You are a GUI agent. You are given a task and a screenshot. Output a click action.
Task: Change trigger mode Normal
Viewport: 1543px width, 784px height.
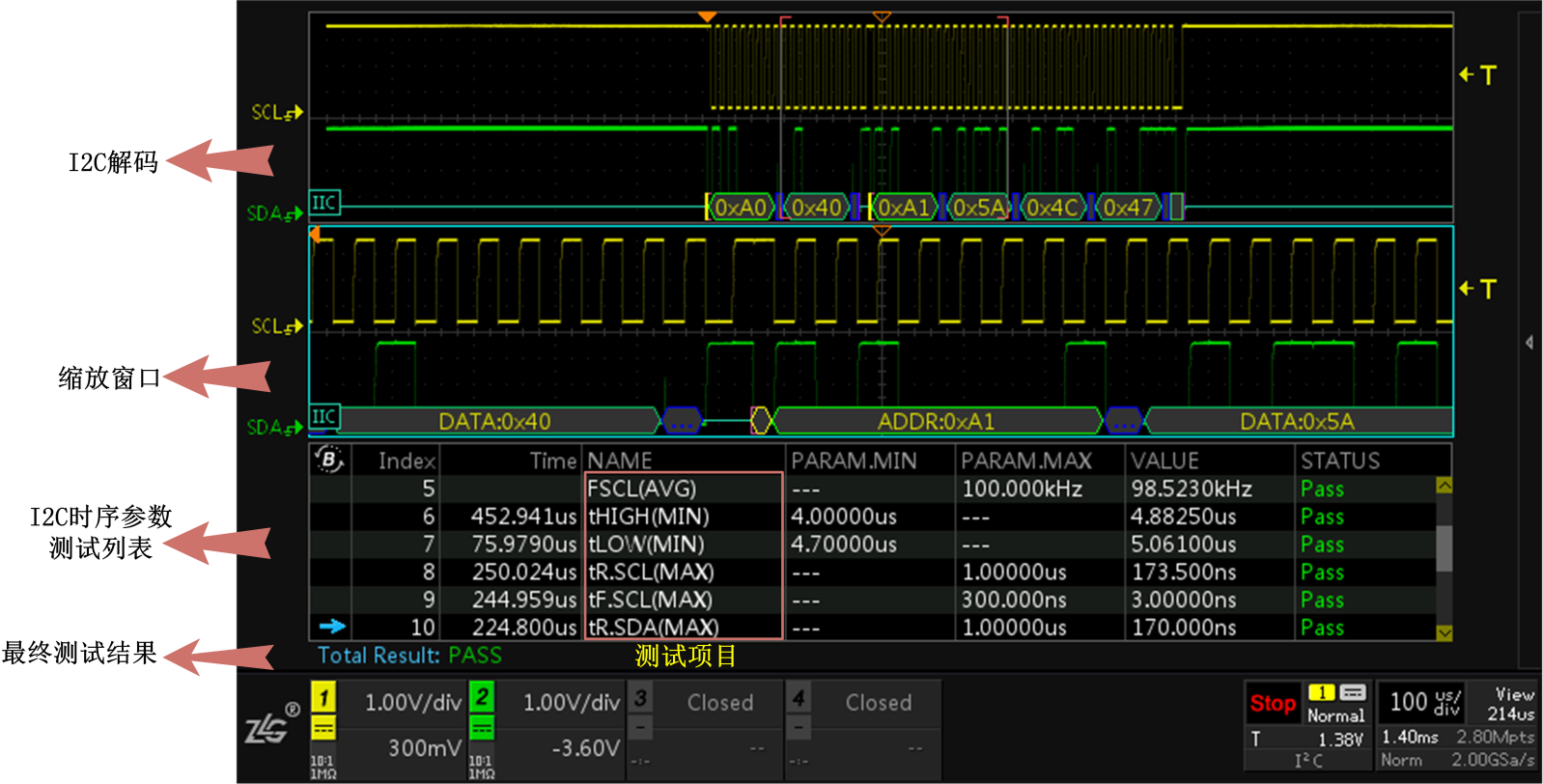[1335, 715]
